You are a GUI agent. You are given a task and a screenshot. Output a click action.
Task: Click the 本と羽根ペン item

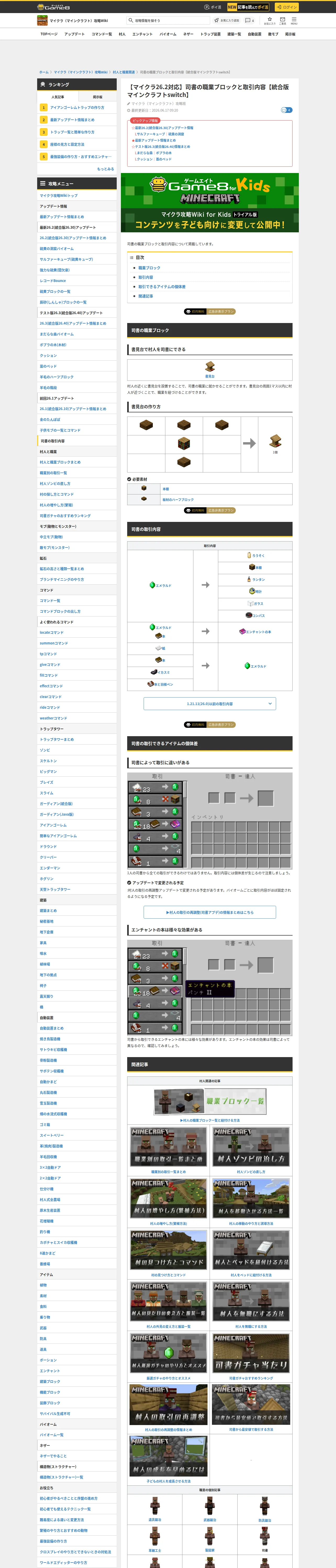pyautogui.click(x=160, y=684)
